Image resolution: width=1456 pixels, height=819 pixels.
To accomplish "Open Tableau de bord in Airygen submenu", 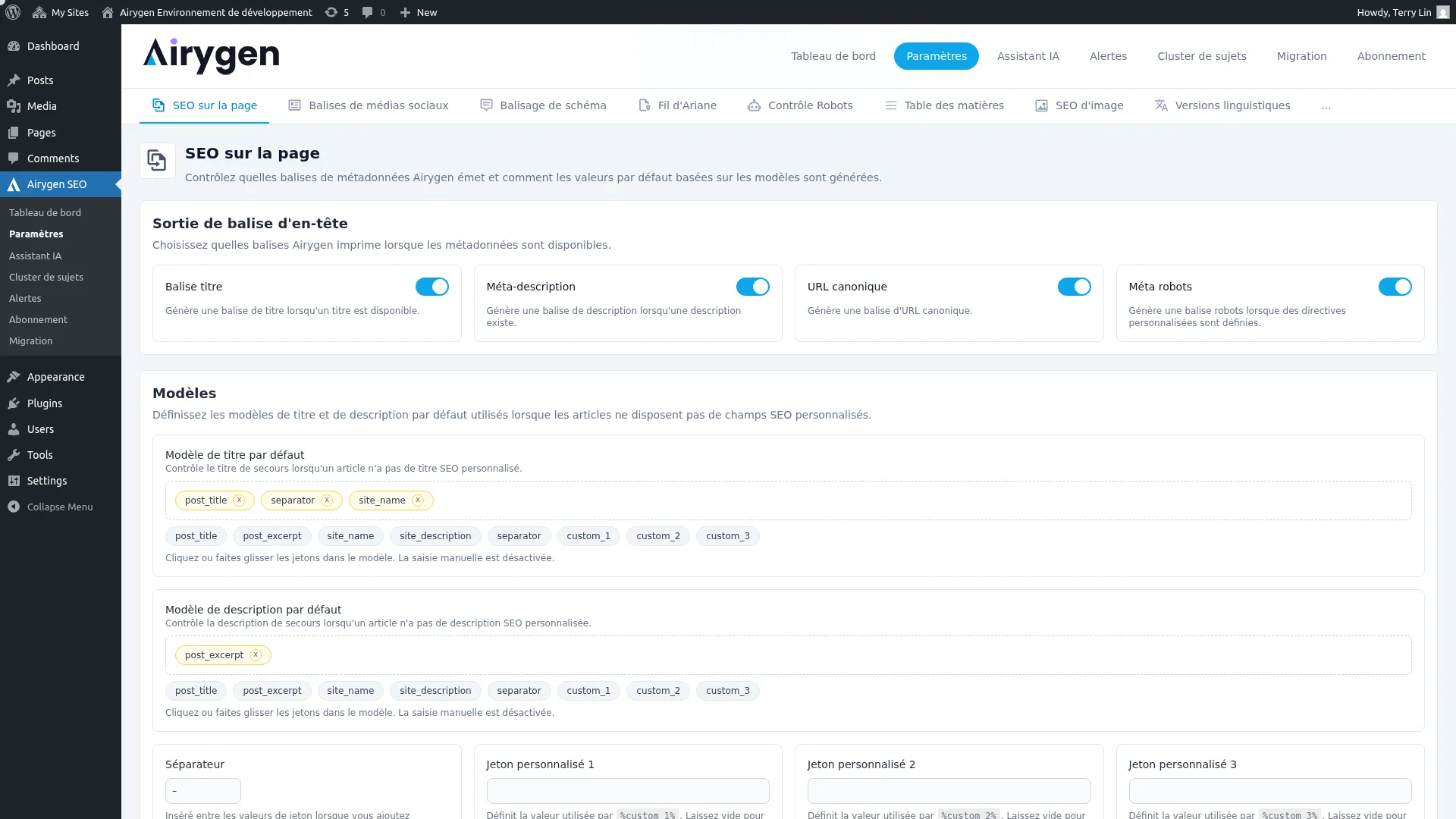I will pos(45,213).
